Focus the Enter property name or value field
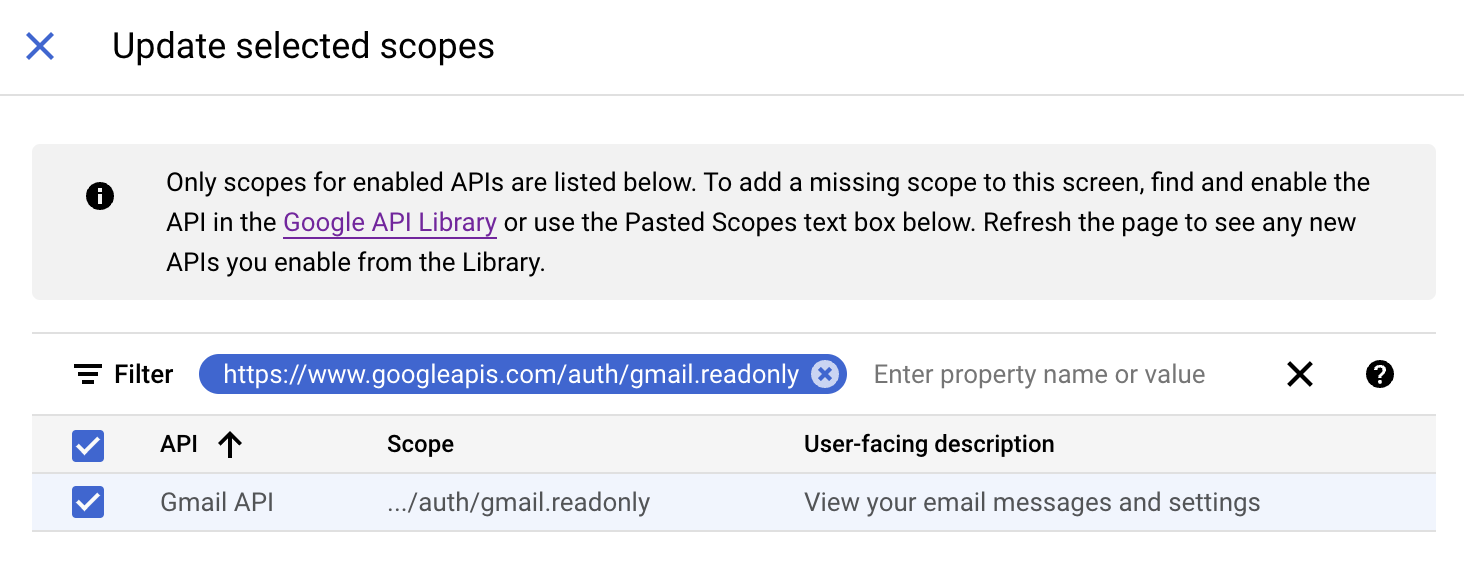 [x=1040, y=374]
